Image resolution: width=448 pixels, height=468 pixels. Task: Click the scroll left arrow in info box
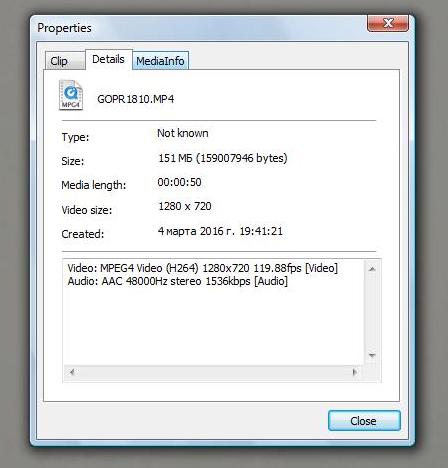tap(72, 372)
